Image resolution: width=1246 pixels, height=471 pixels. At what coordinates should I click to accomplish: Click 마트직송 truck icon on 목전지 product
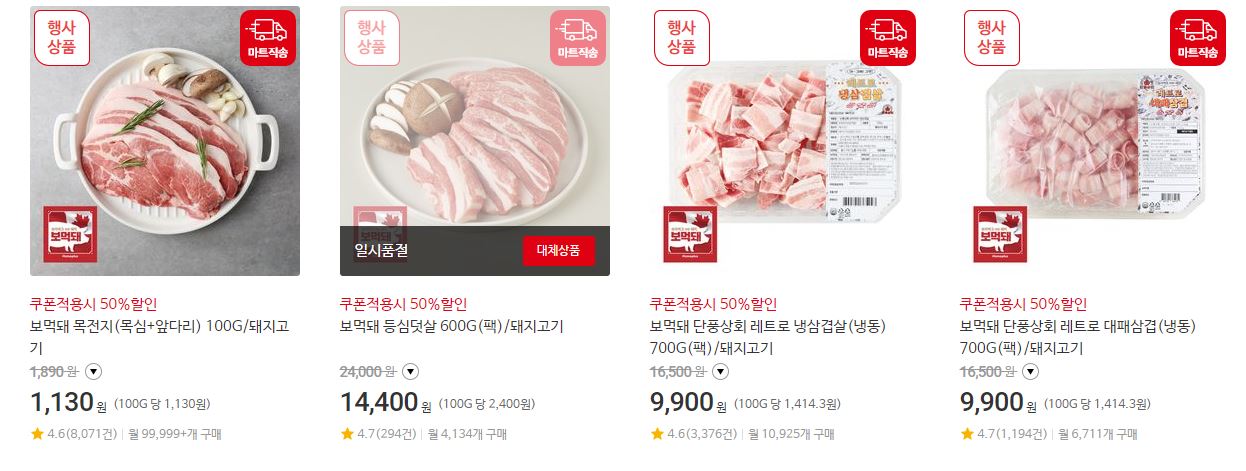[x=268, y=38]
